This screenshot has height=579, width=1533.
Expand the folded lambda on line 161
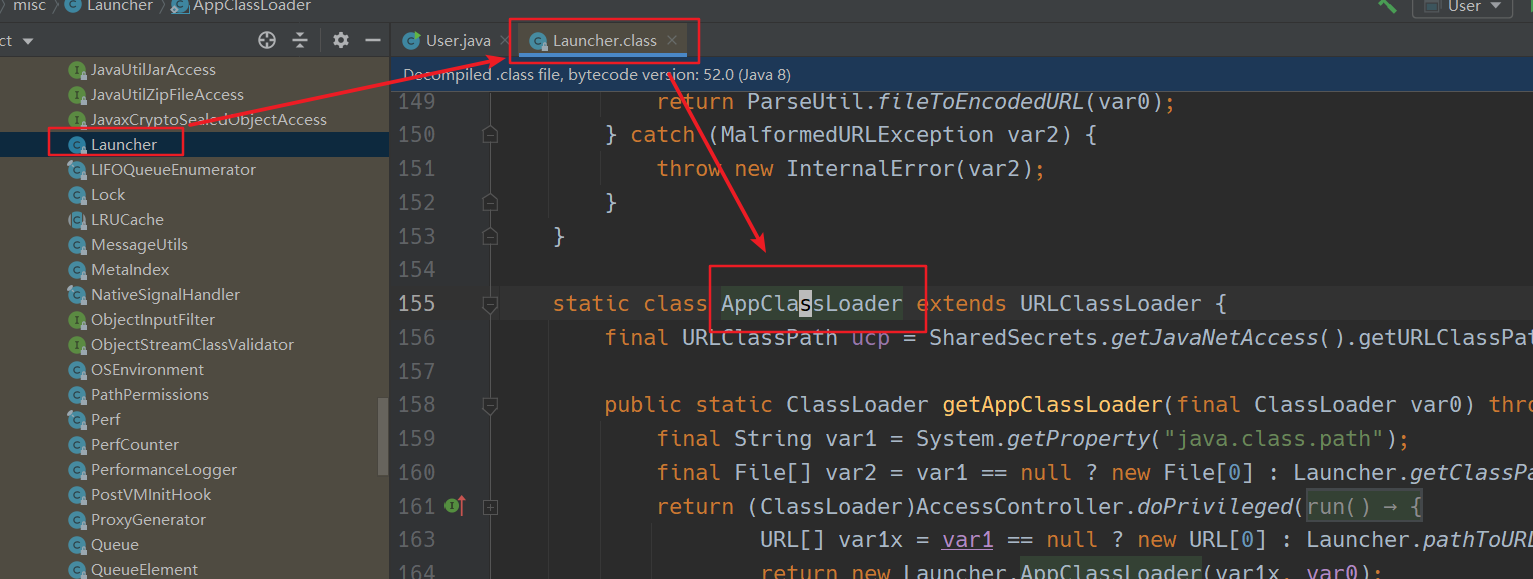490,507
